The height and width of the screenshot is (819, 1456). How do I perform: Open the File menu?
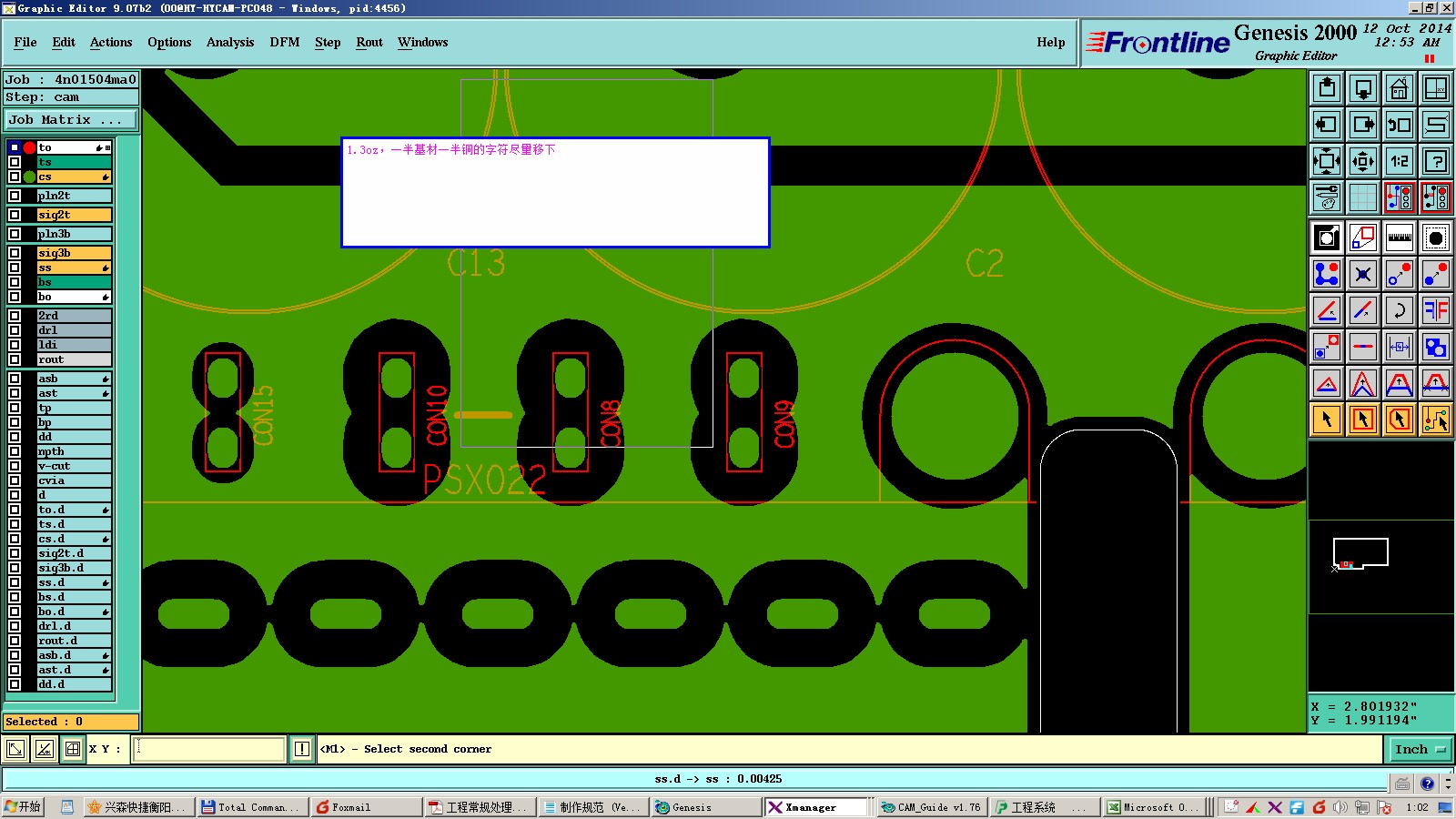25,42
